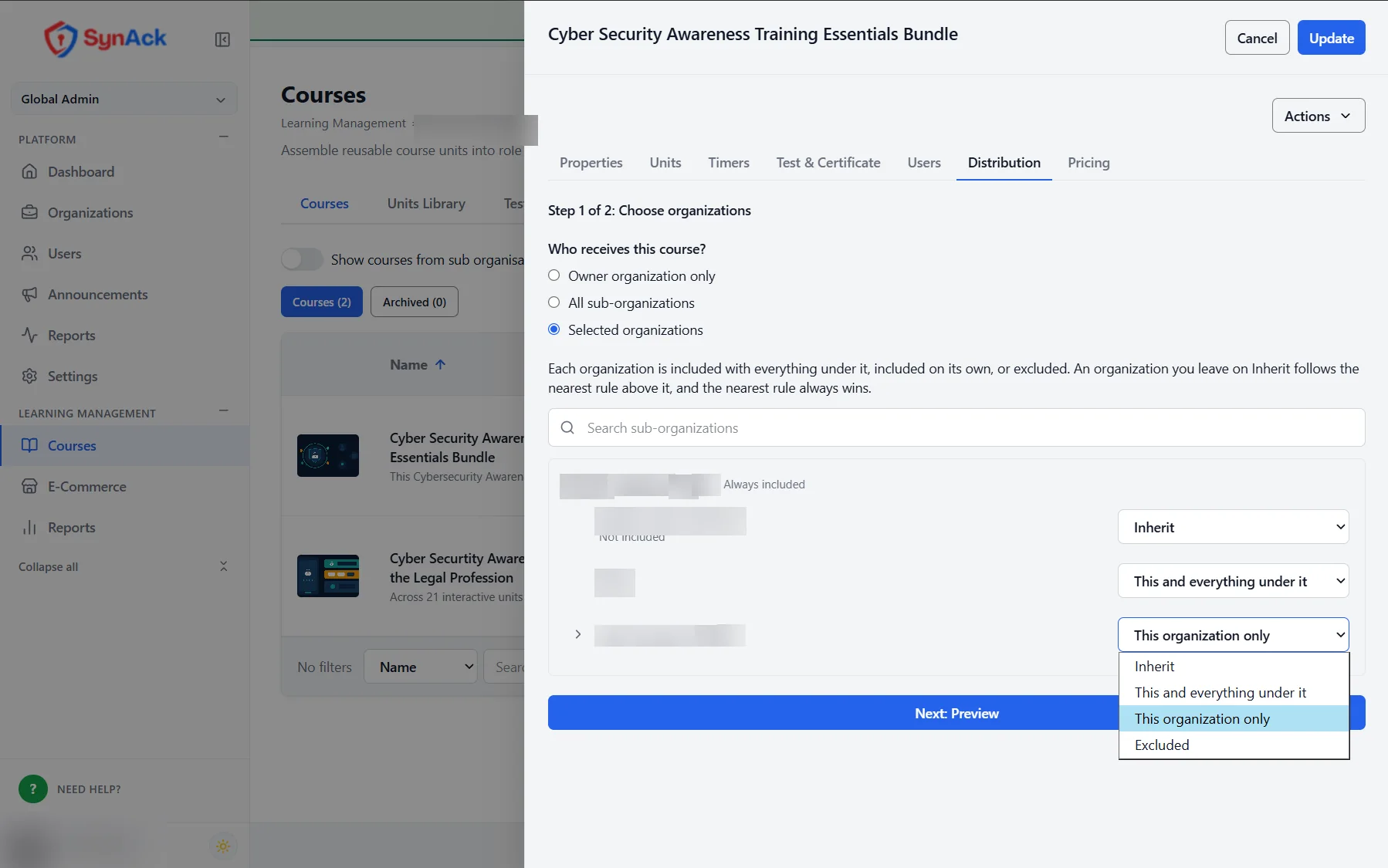The height and width of the screenshot is (868, 1388).
Task: Click the Need Help? link
Action: [x=89, y=789]
